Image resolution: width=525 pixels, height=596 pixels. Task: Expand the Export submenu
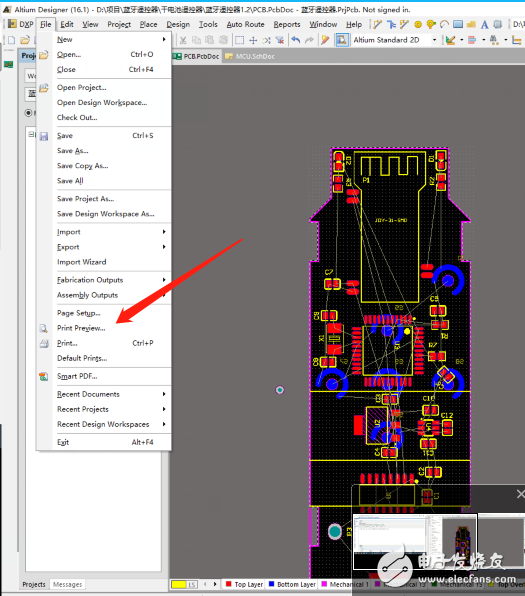164,247
